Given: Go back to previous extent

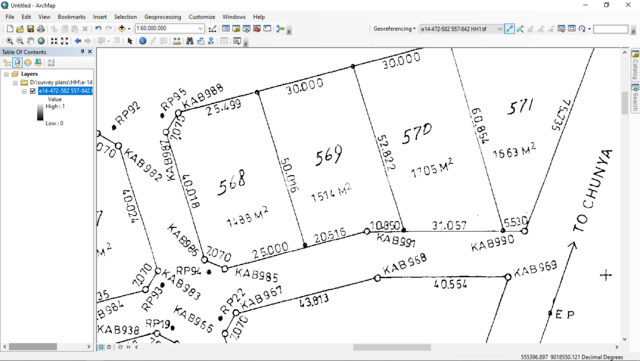Looking at the screenshot, I should [78, 41].
